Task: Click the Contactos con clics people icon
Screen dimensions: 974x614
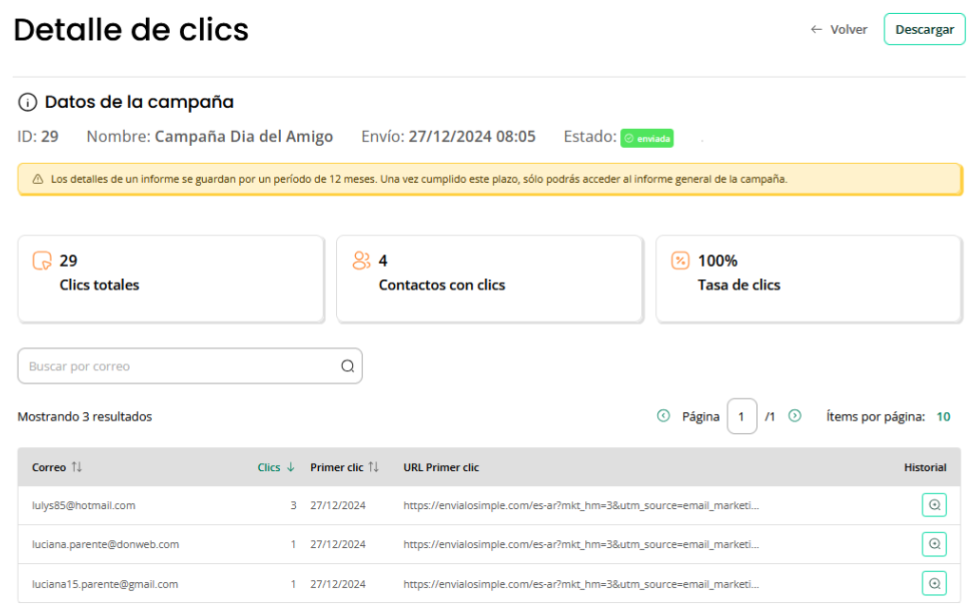Action: point(361,260)
